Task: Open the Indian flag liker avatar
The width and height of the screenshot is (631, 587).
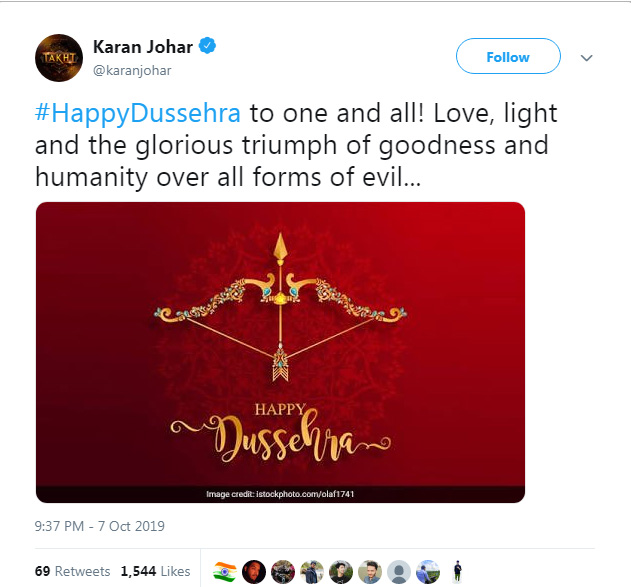Action: coord(225,572)
